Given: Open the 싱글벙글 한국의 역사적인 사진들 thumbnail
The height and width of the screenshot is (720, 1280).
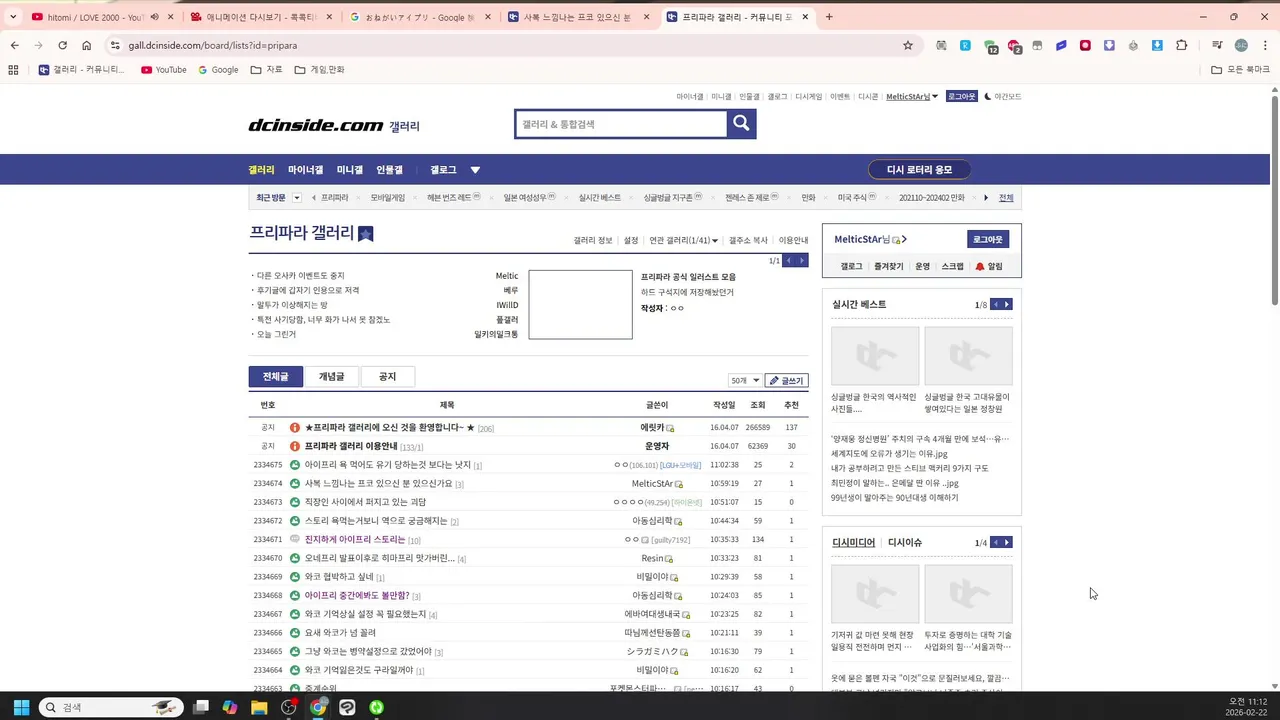Looking at the screenshot, I should 875,355.
